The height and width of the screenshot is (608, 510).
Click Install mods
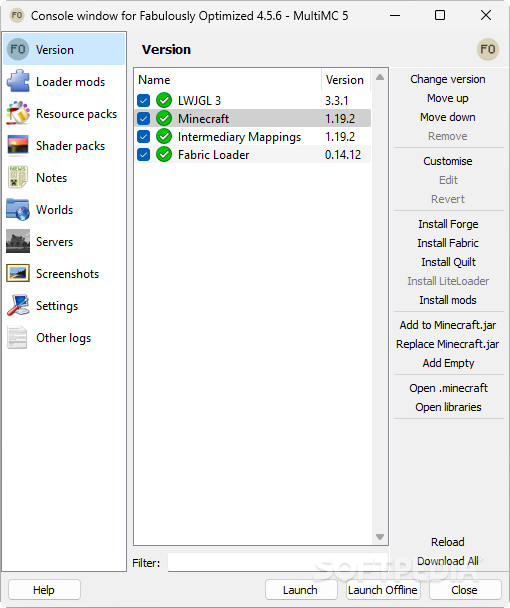click(448, 300)
